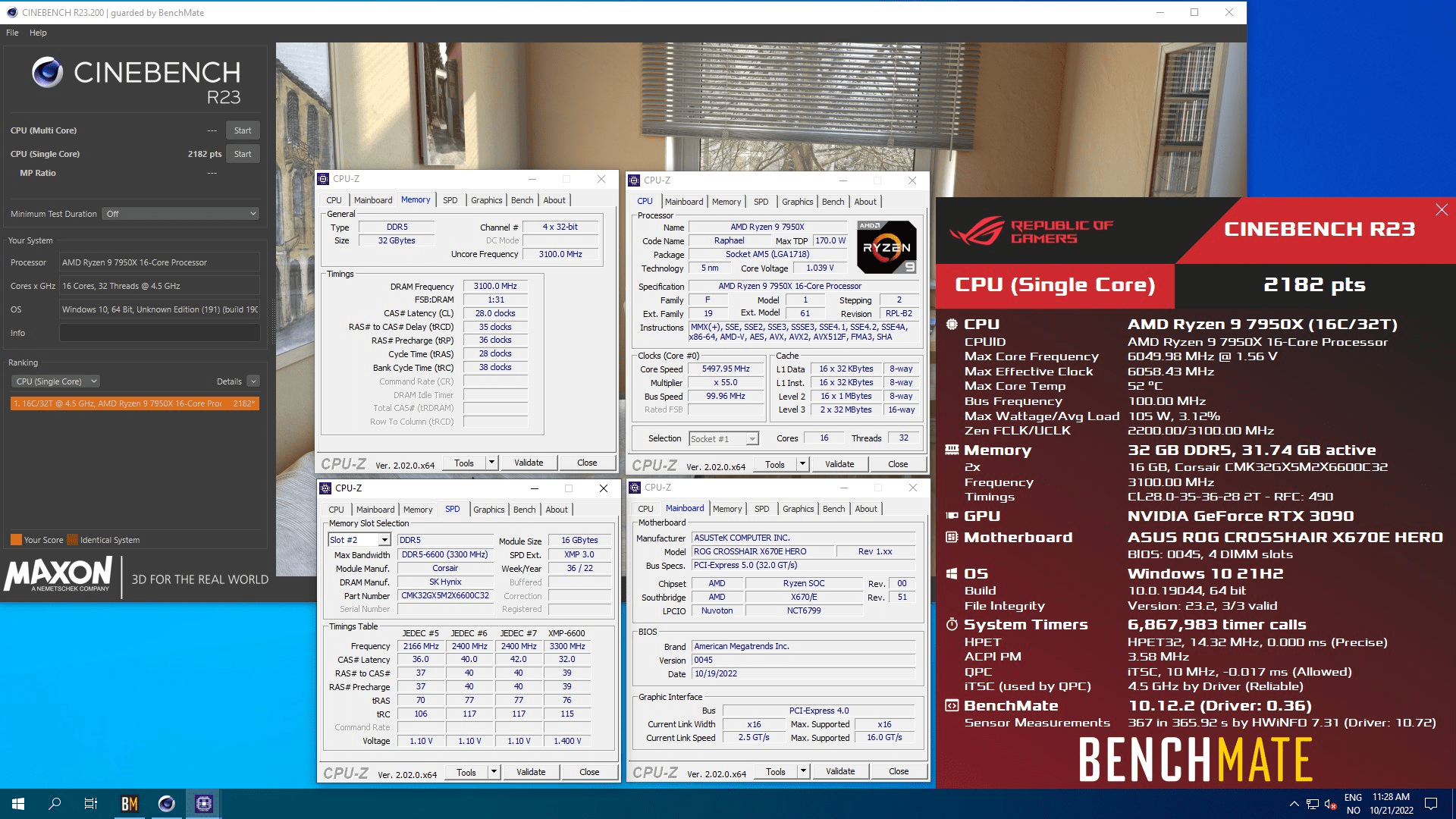1456x819 pixels.
Task: Click BIOS date 10/19/2022 field
Action: pyautogui.click(x=803, y=673)
